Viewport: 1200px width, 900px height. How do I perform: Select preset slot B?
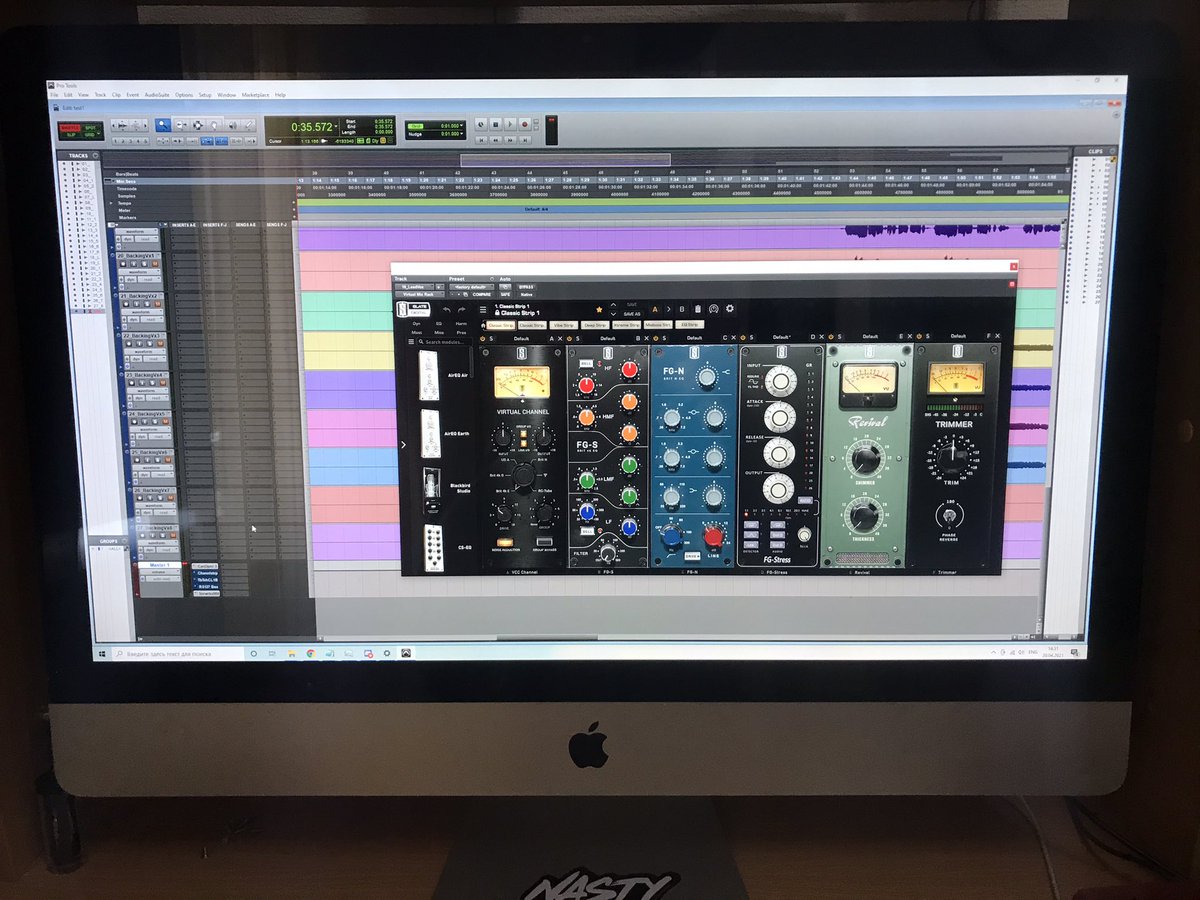coord(682,309)
